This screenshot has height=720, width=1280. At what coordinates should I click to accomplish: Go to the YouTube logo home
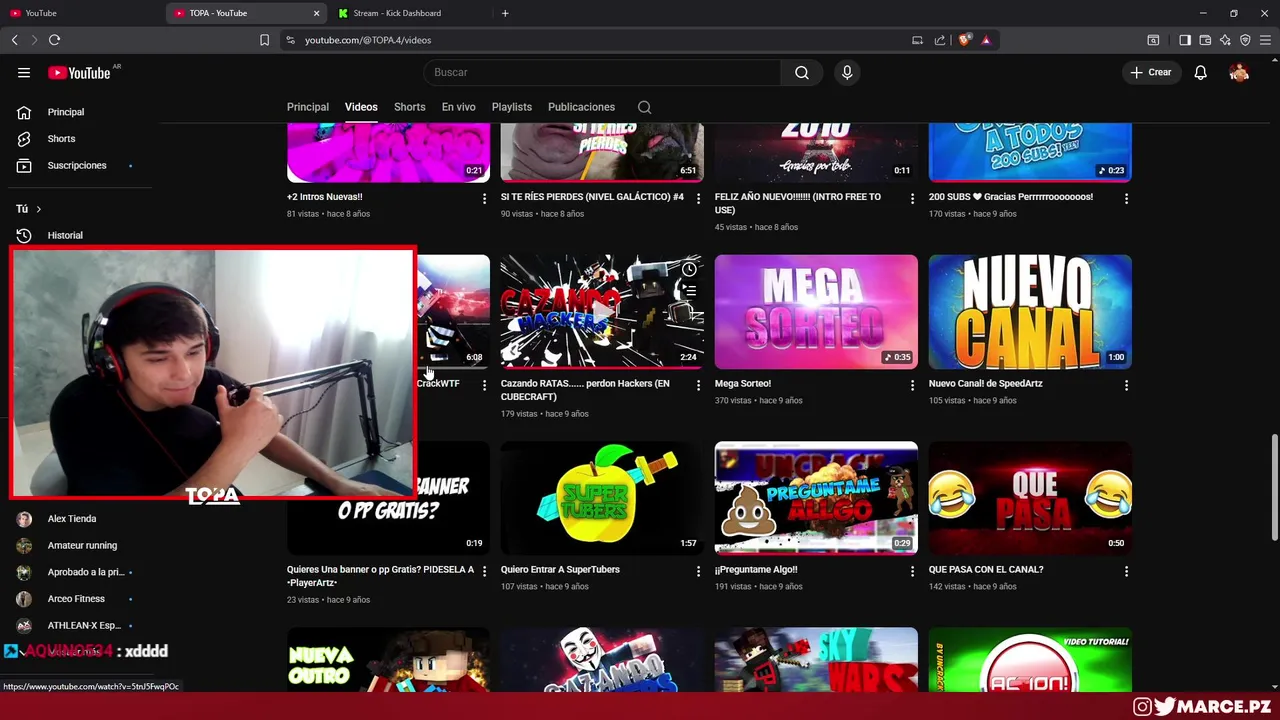click(80, 72)
